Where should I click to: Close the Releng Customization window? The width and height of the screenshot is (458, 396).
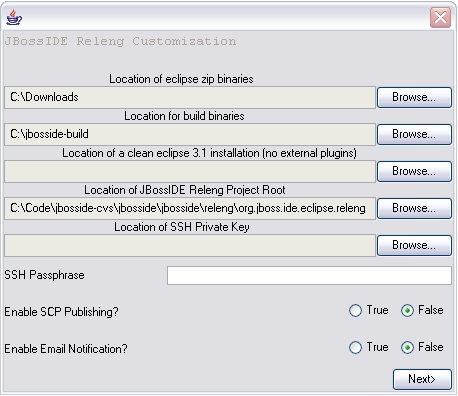pos(440,17)
